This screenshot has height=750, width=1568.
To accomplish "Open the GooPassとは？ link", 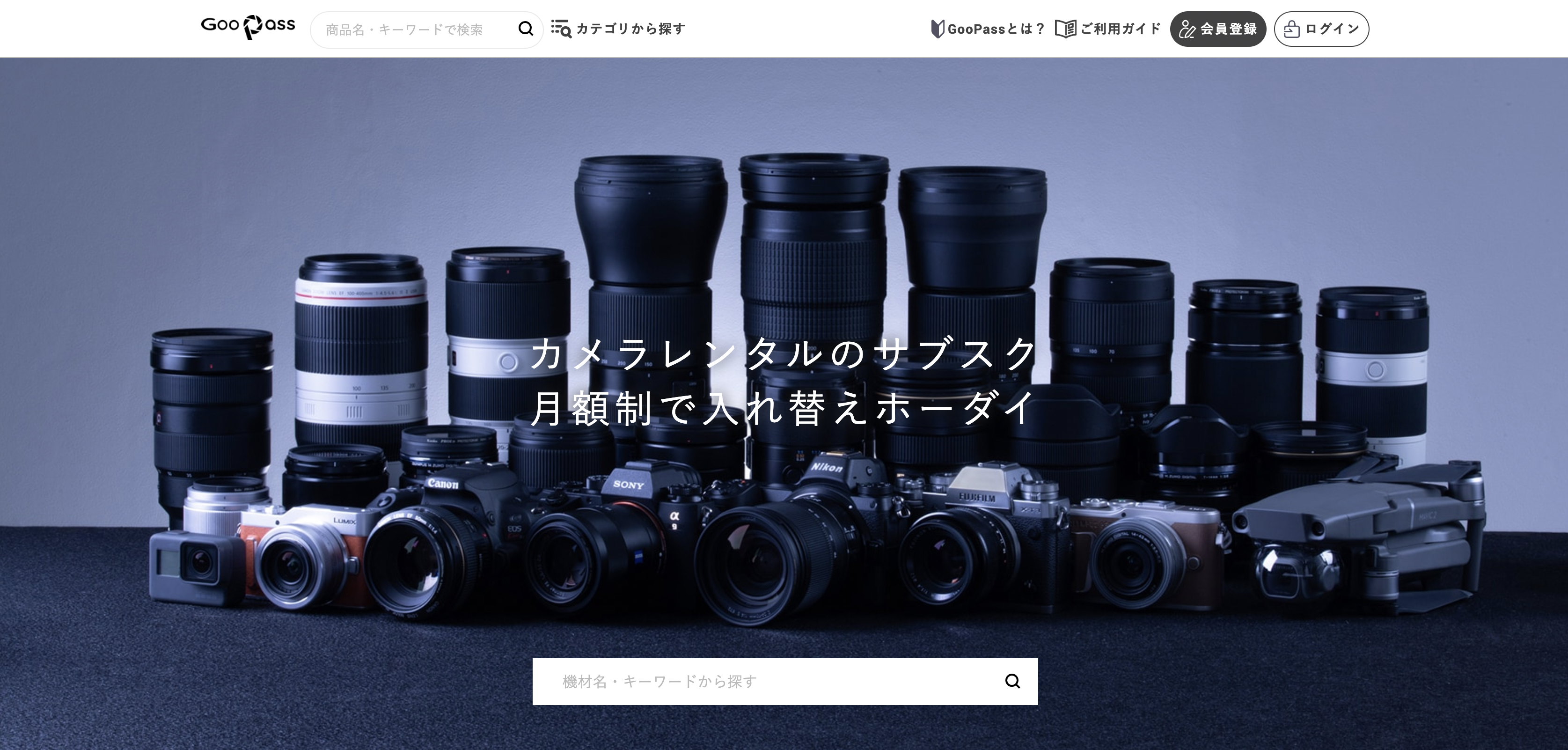I will [x=996, y=29].
